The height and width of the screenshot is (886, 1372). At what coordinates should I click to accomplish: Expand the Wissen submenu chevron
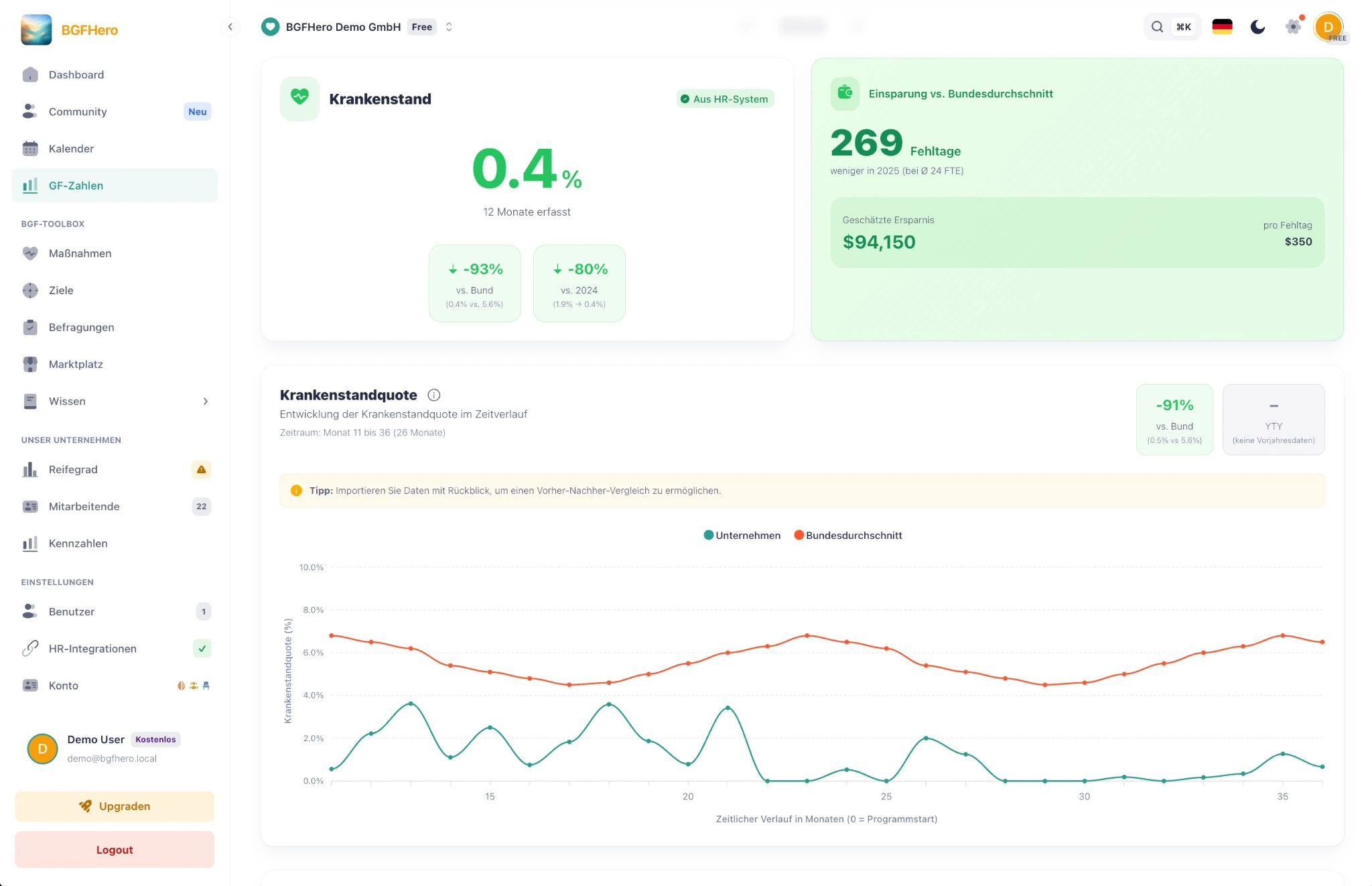coord(206,401)
